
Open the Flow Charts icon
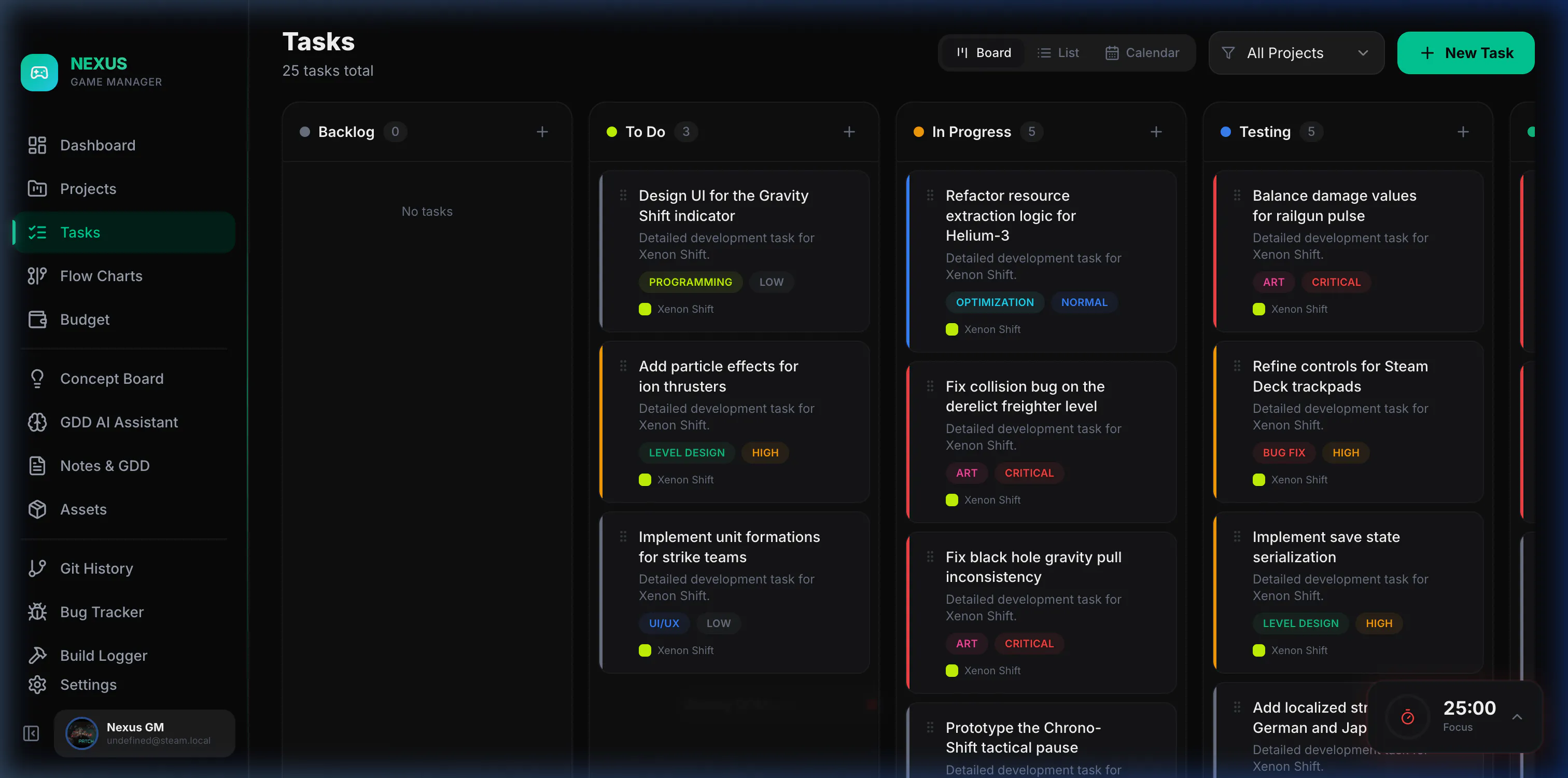click(37, 276)
